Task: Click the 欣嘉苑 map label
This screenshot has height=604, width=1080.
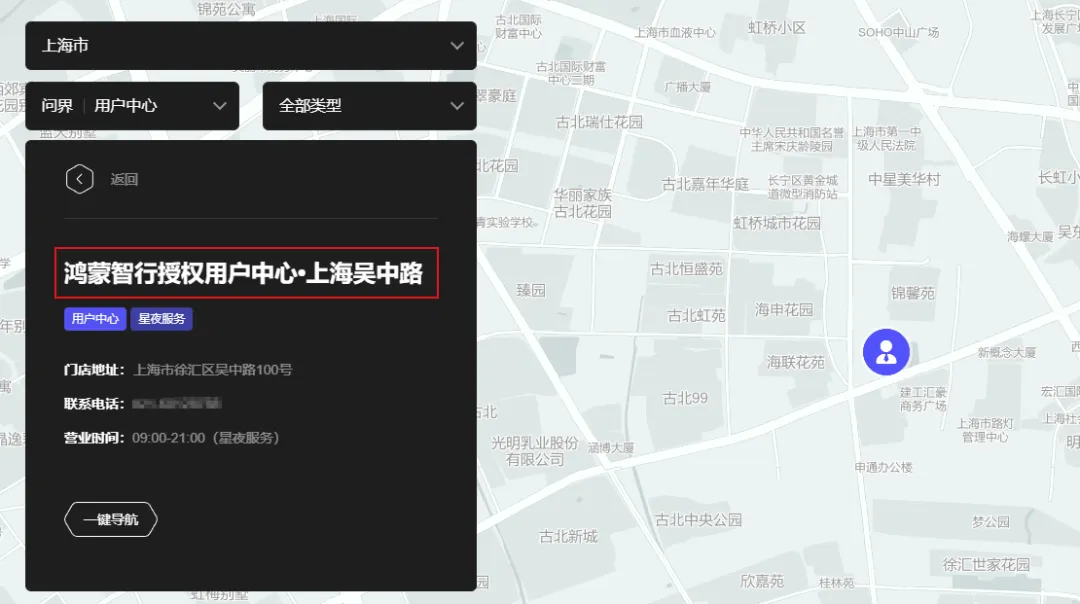Action: tap(762, 581)
